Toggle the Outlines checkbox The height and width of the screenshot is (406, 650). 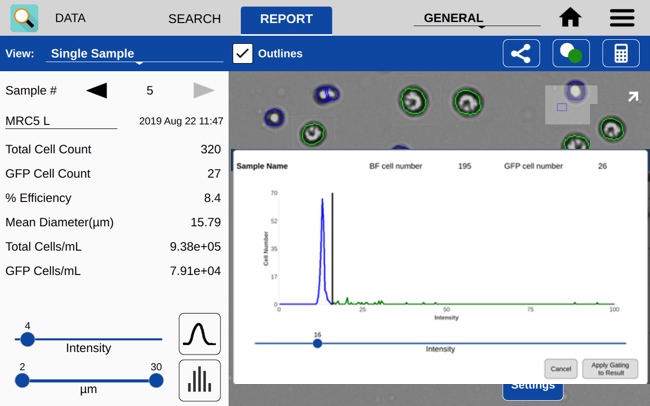tap(242, 54)
